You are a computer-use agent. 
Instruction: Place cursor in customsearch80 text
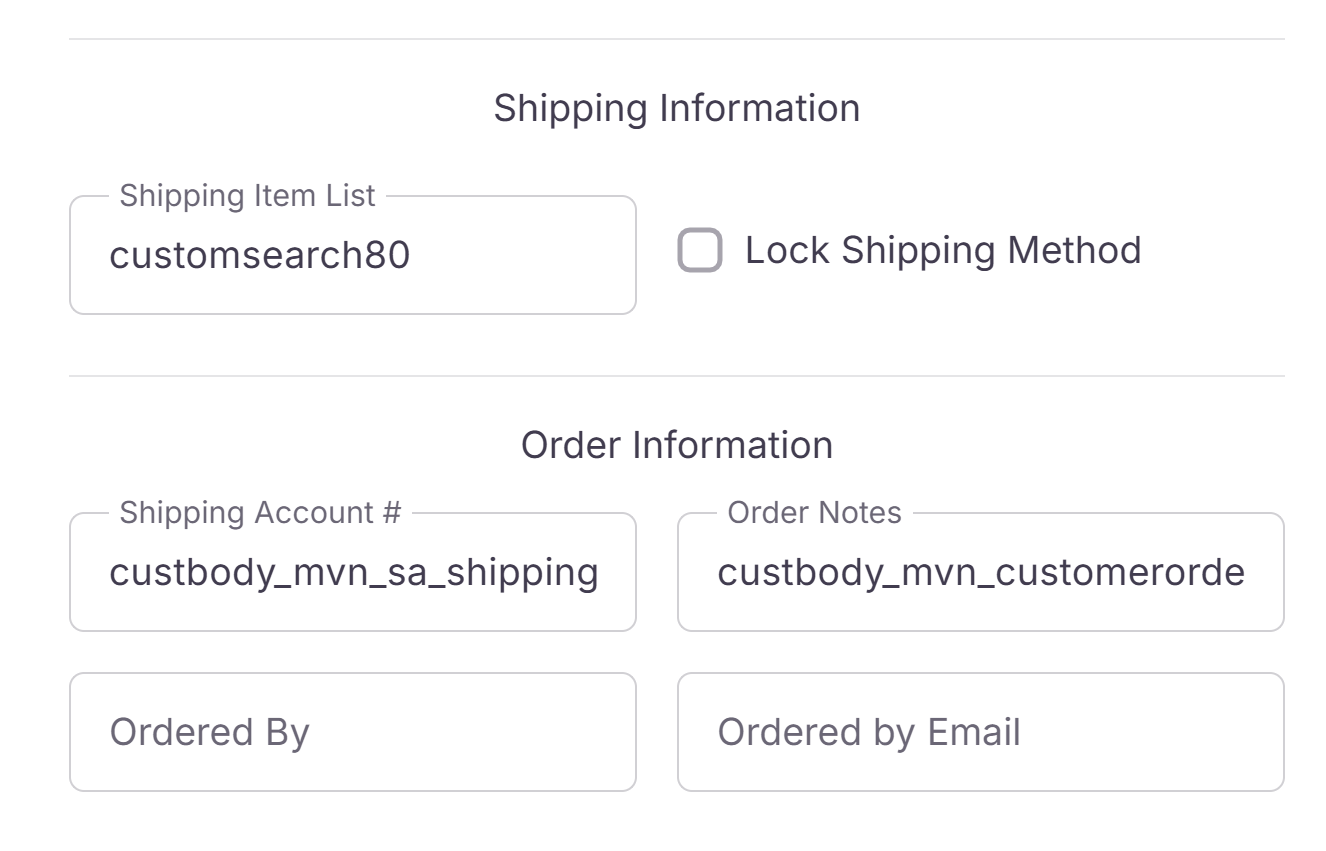(x=259, y=256)
